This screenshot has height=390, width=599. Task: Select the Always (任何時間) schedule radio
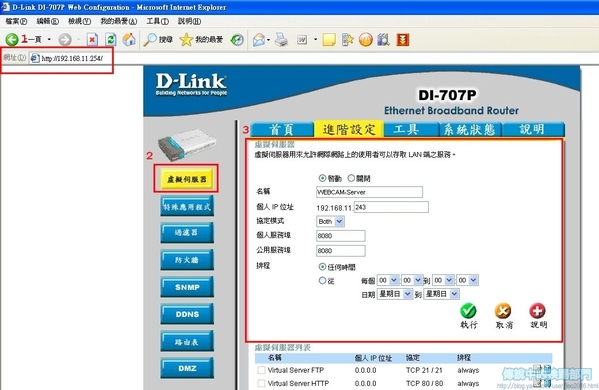point(322,267)
